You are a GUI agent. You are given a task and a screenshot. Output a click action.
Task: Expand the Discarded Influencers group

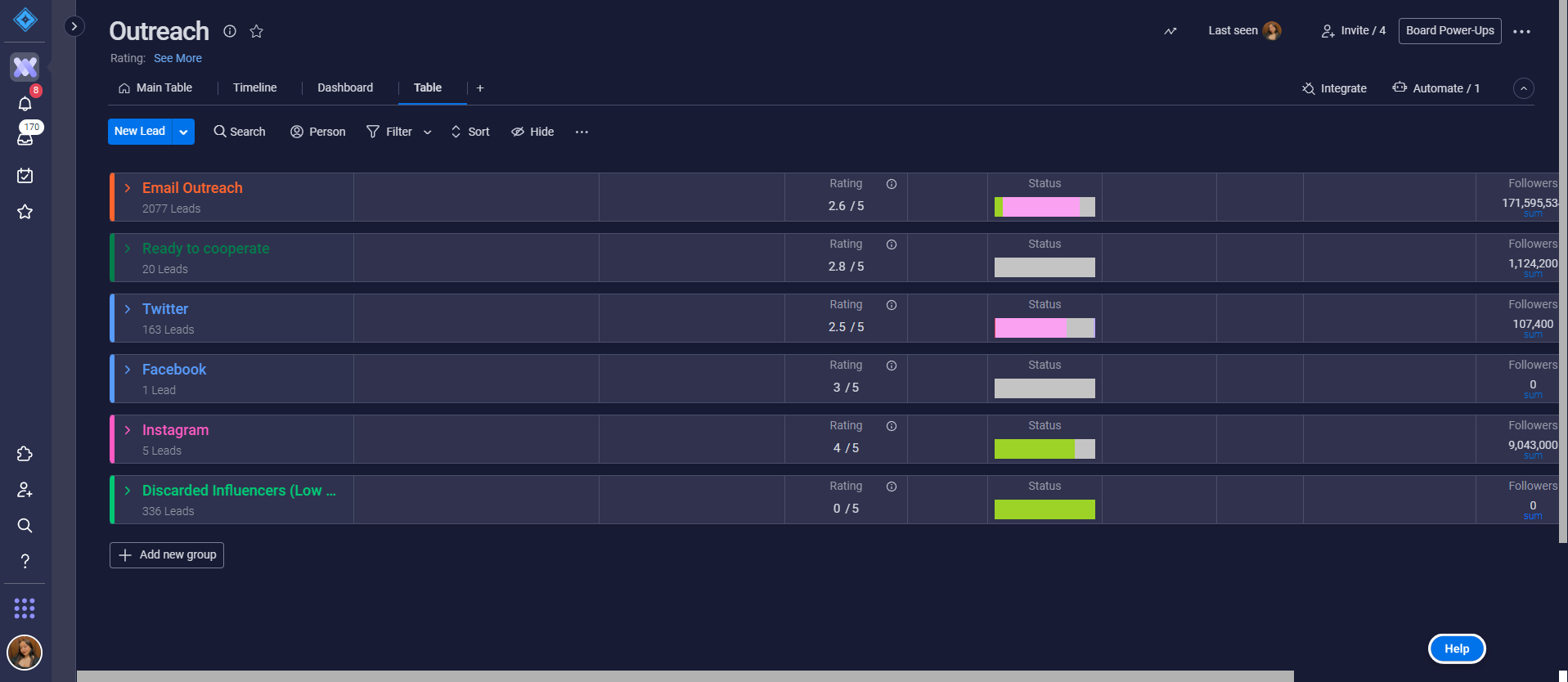tap(128, 491)
